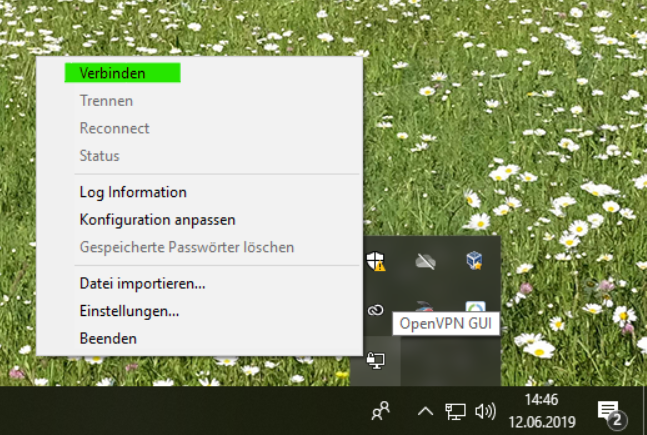The image size is (647, 435).
Task: Choose Datei importieren... from the menu
Action: pyautogui.click(x=142, y=283)
